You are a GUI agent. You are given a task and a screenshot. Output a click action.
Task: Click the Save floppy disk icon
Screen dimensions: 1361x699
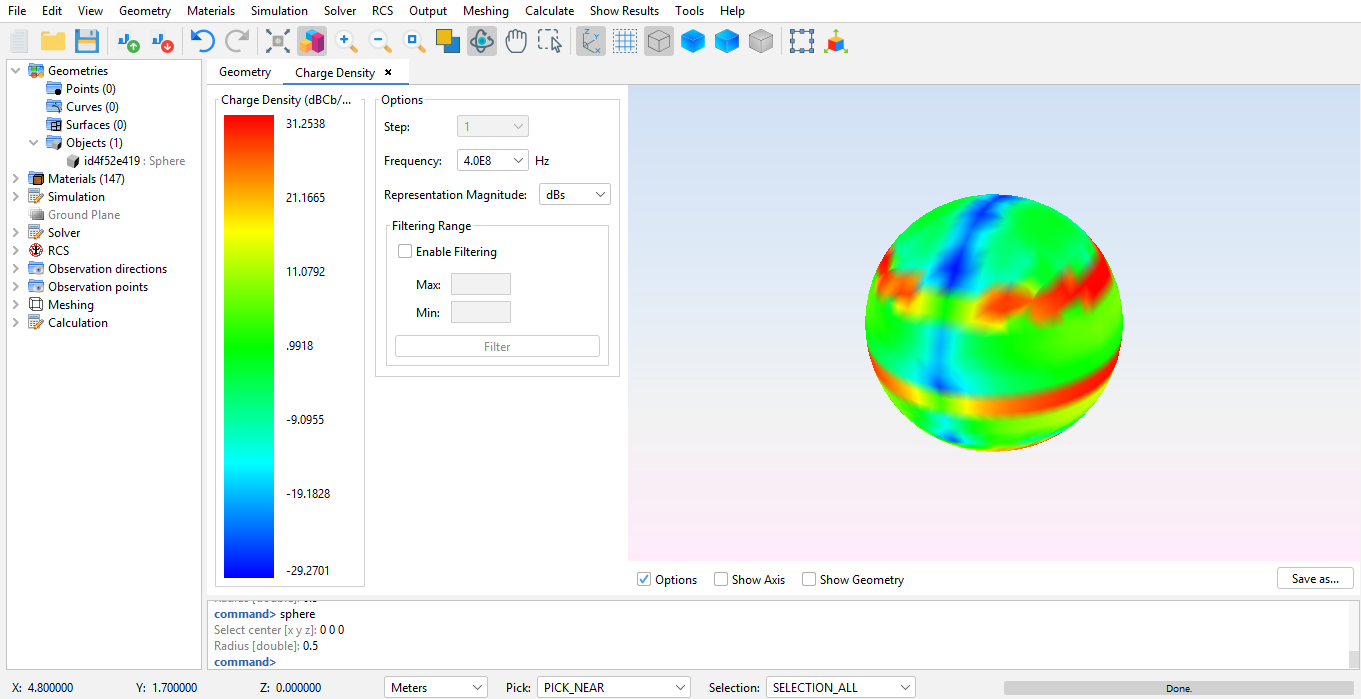coord(87,41)
